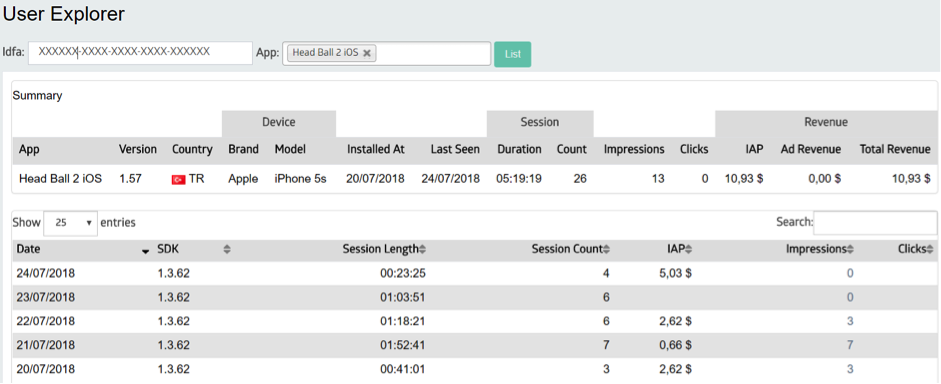The height and width of the screenshot is (384, 941).
Task: Click the summary Last Seen date
Action: click(x=450, y=179)
